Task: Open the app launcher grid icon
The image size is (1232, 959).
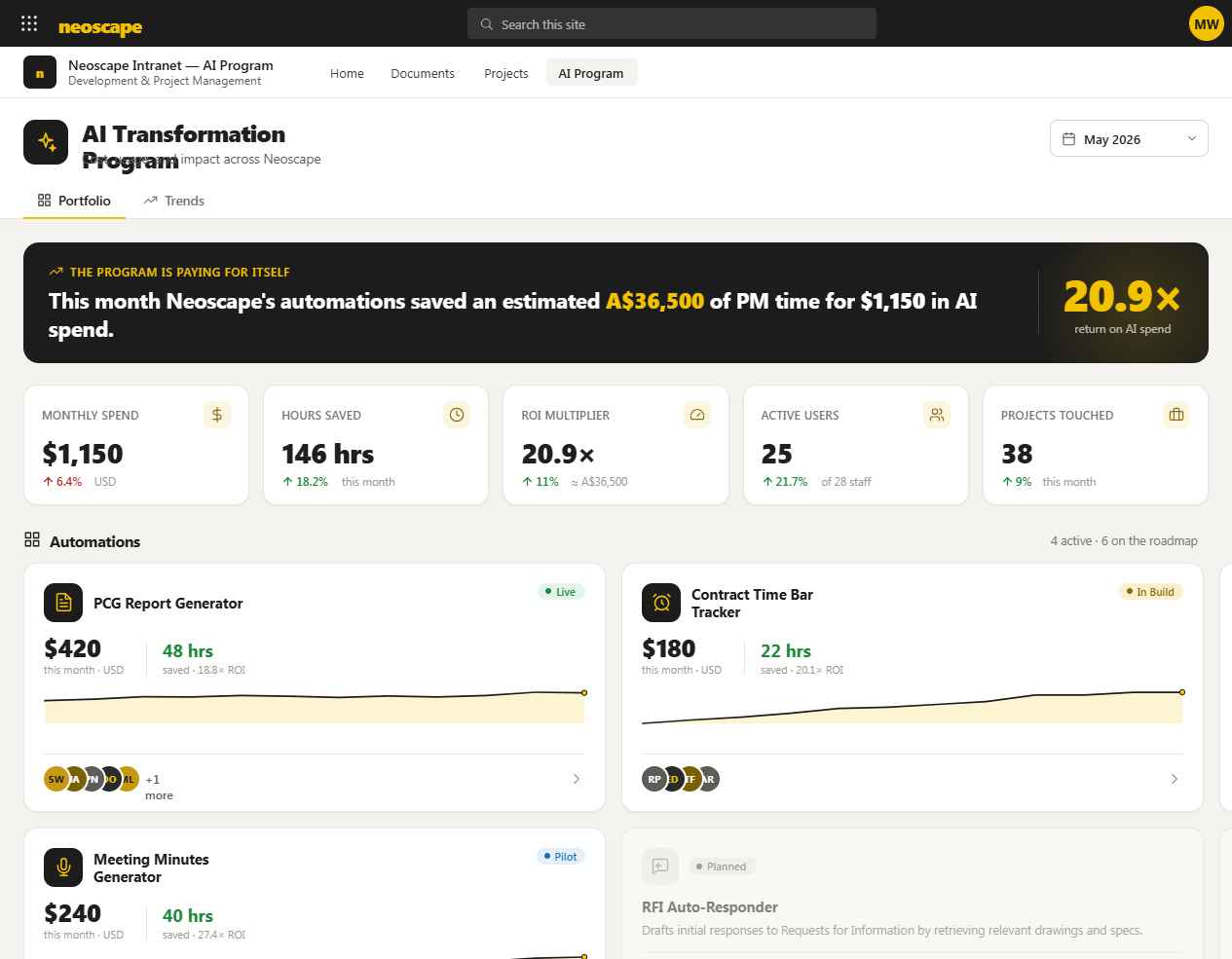Action: (x=29, y=23)
